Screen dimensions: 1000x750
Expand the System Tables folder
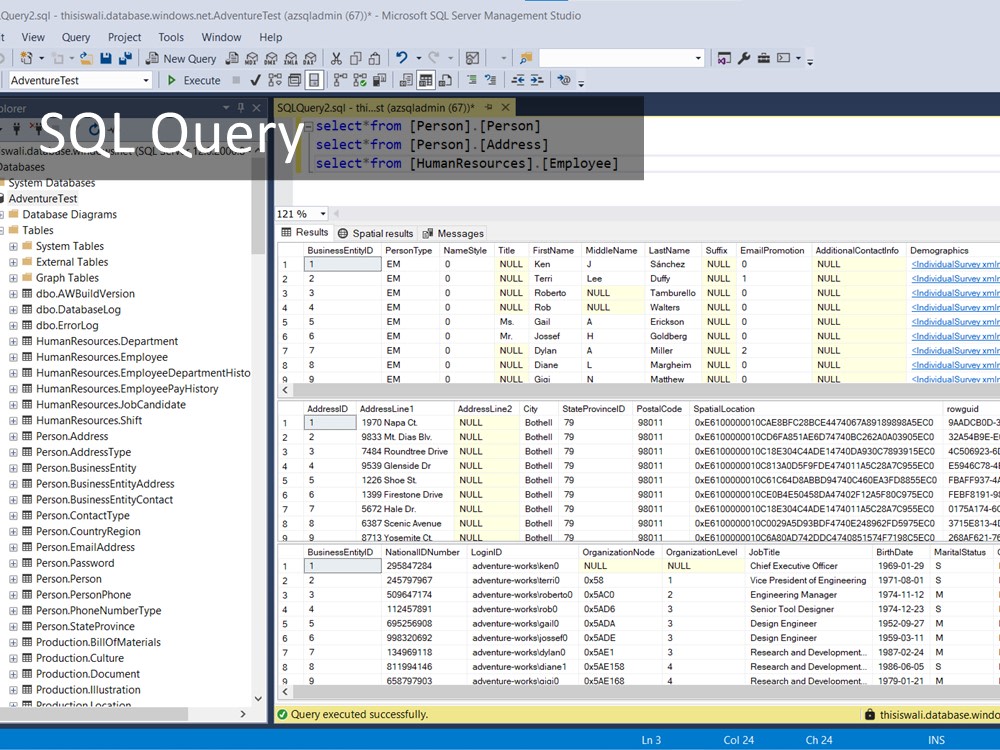(13, 246)
